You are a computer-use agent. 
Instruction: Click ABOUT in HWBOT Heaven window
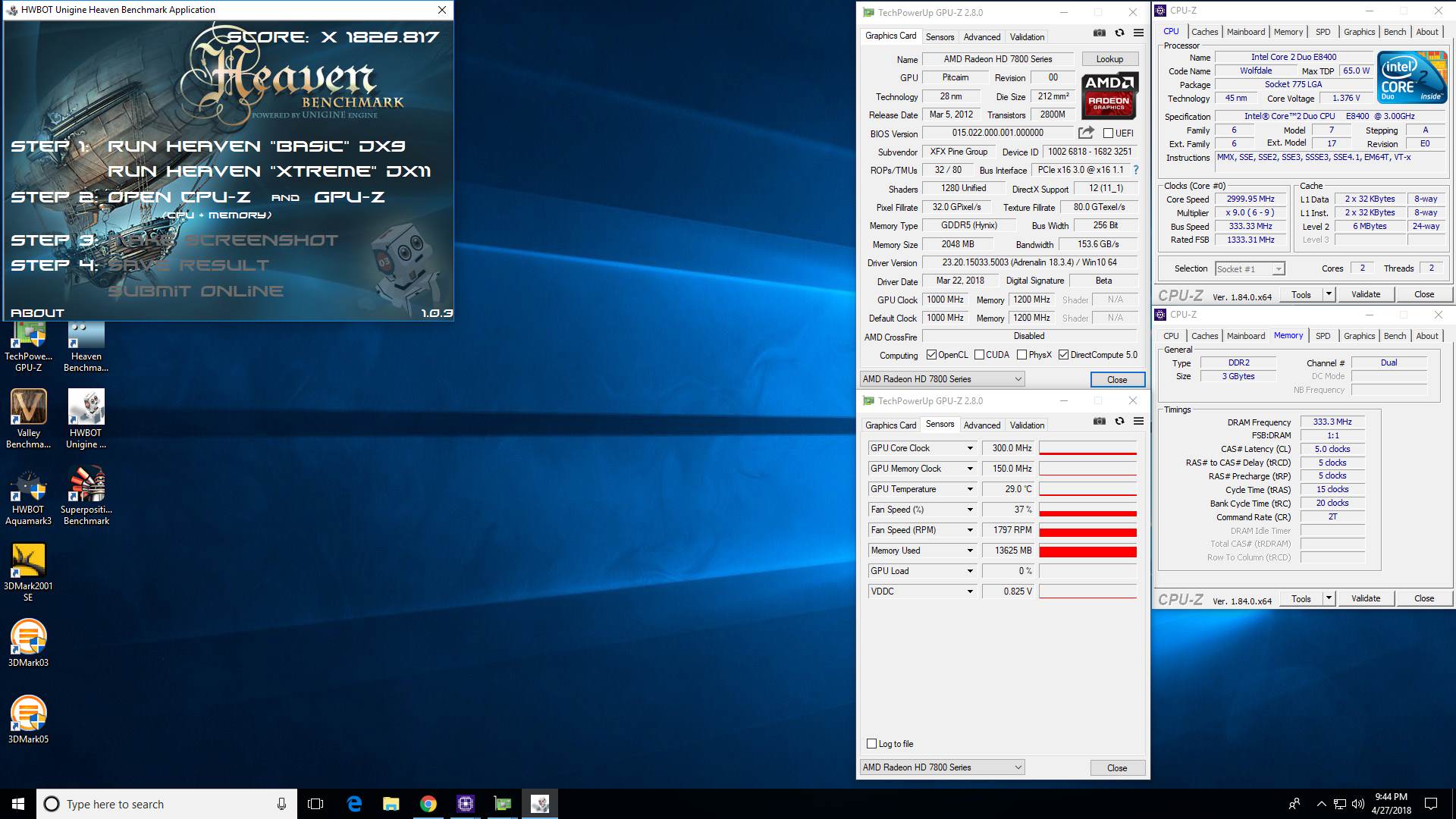point(37,313)
